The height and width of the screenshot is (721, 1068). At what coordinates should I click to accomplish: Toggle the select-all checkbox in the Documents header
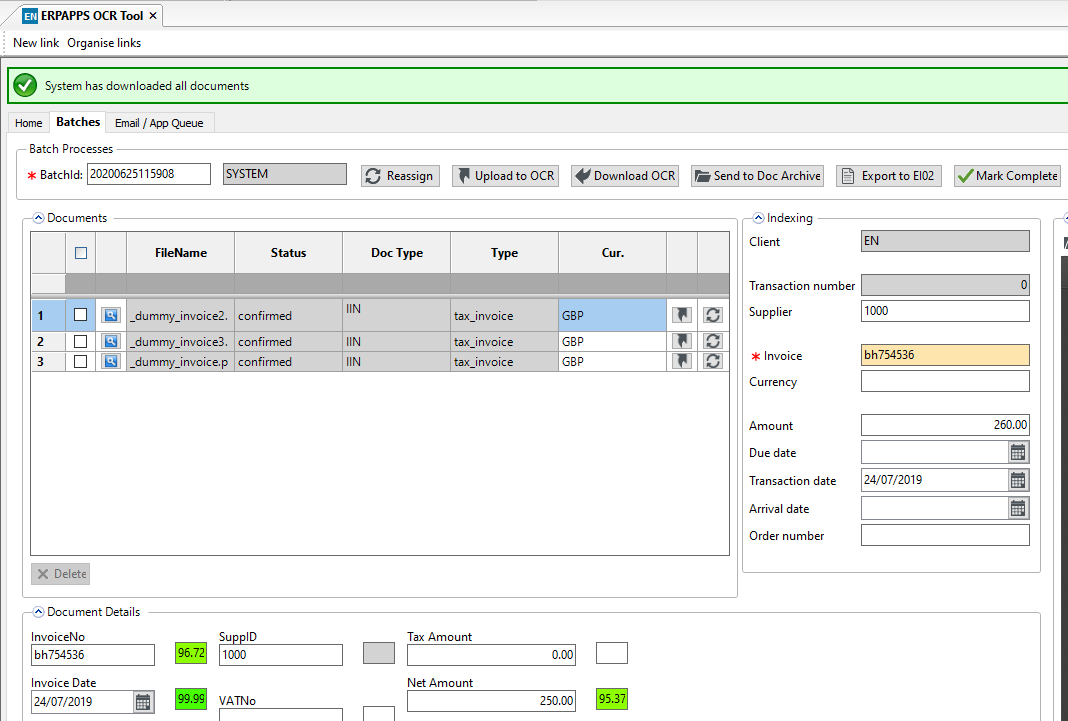pos(83,251)
